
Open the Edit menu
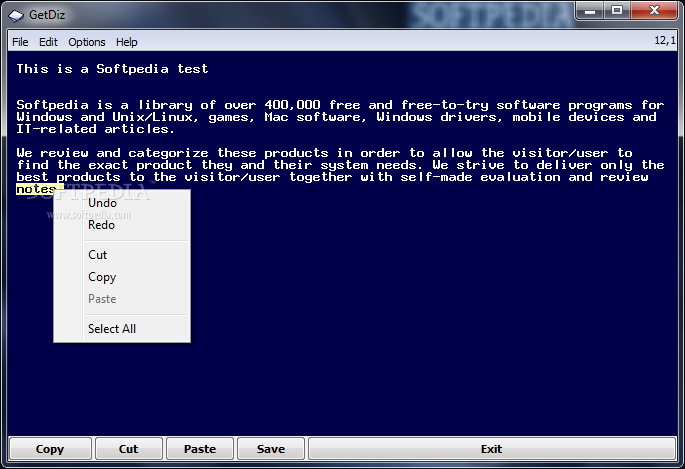(x=48, y=42)
